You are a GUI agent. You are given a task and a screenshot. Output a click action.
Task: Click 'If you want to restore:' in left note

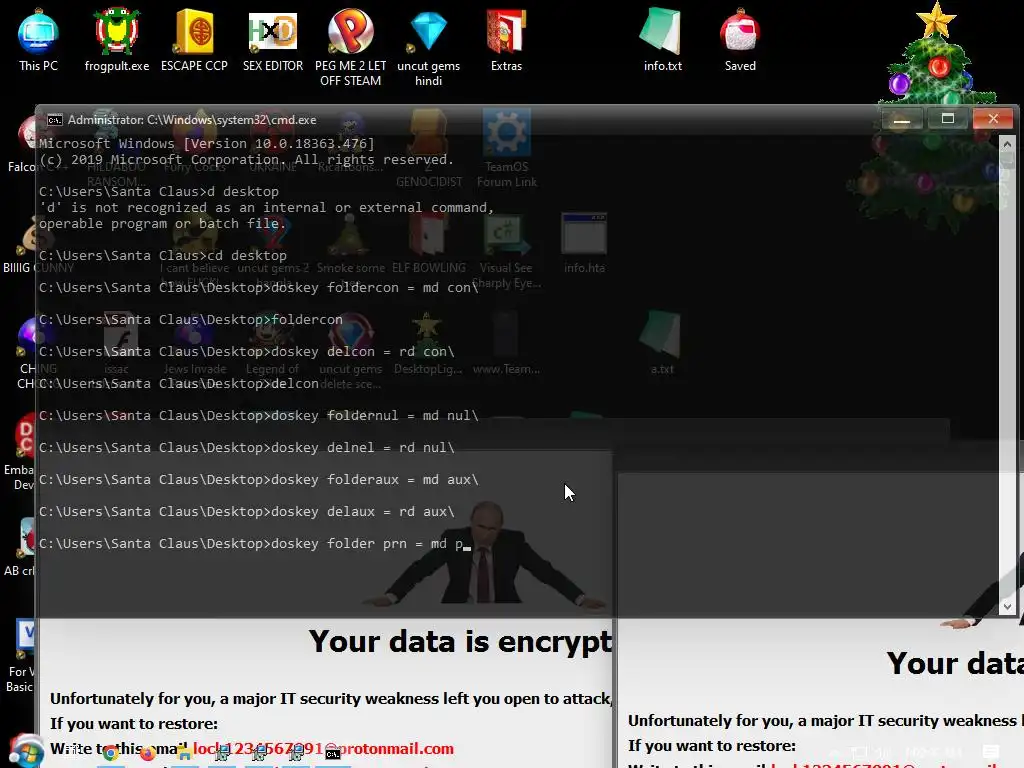pyautogui.click(x=134, y=724)
